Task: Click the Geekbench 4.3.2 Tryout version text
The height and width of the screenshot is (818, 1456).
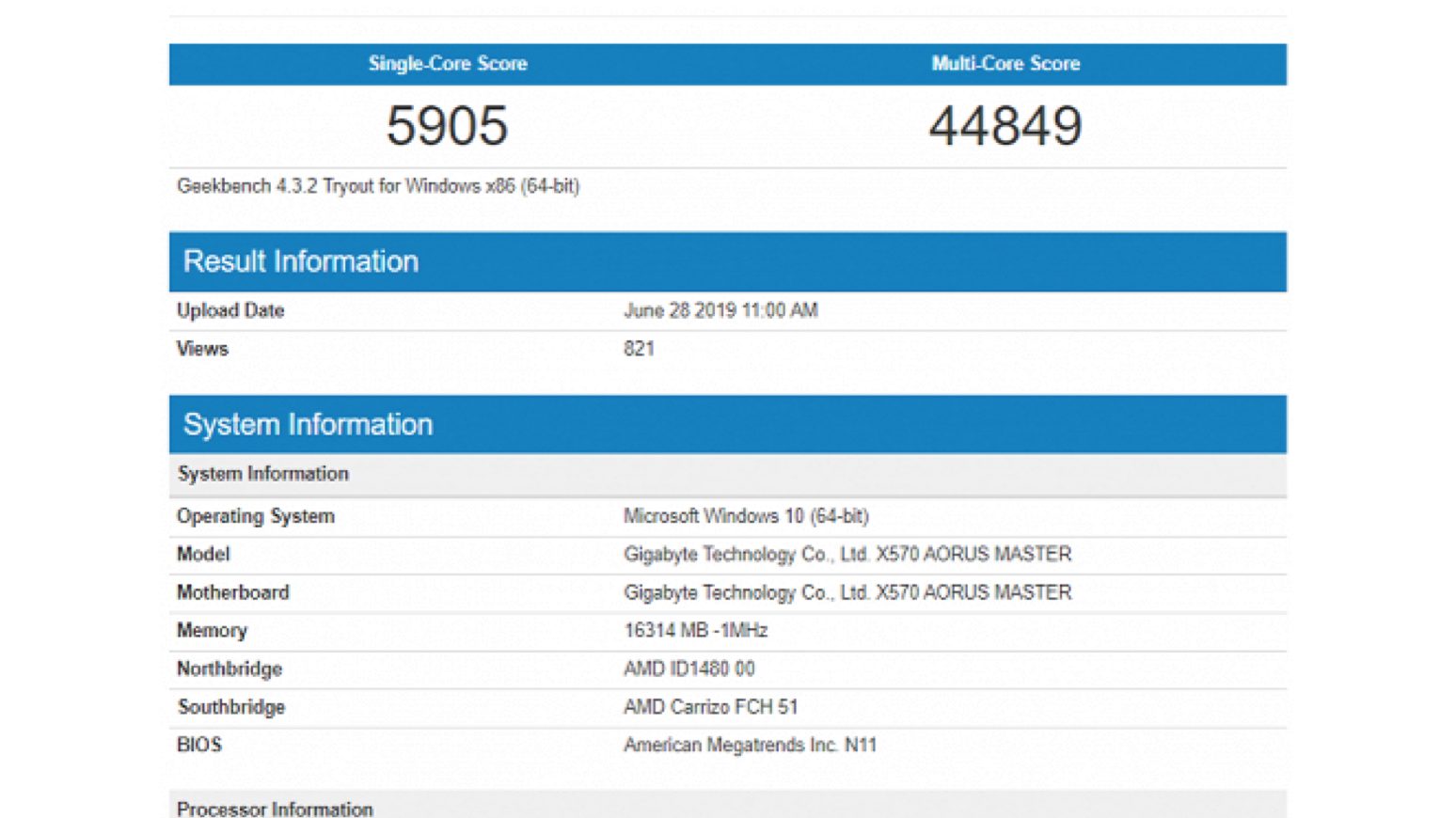Action: point(378,186)
